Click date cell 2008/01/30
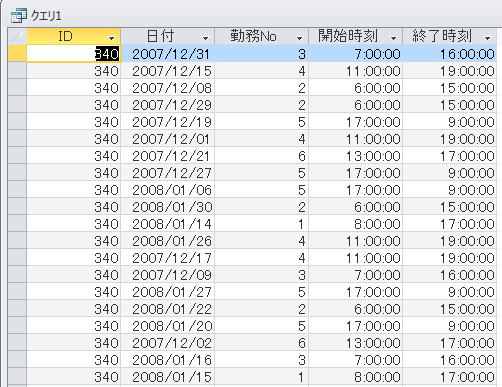 (168, 207)
